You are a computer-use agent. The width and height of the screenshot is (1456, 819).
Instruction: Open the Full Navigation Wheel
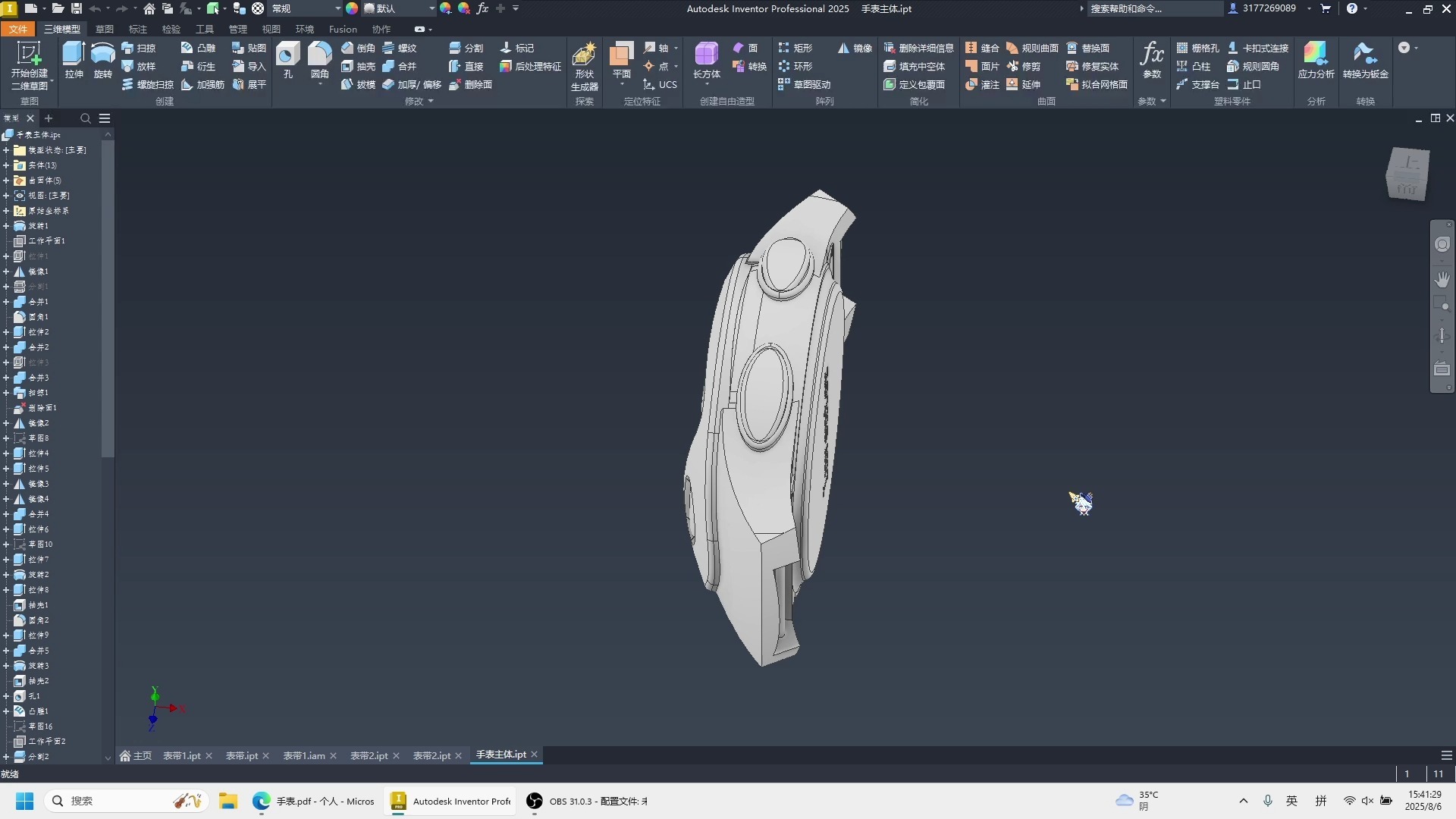[x=1442, y=244]
